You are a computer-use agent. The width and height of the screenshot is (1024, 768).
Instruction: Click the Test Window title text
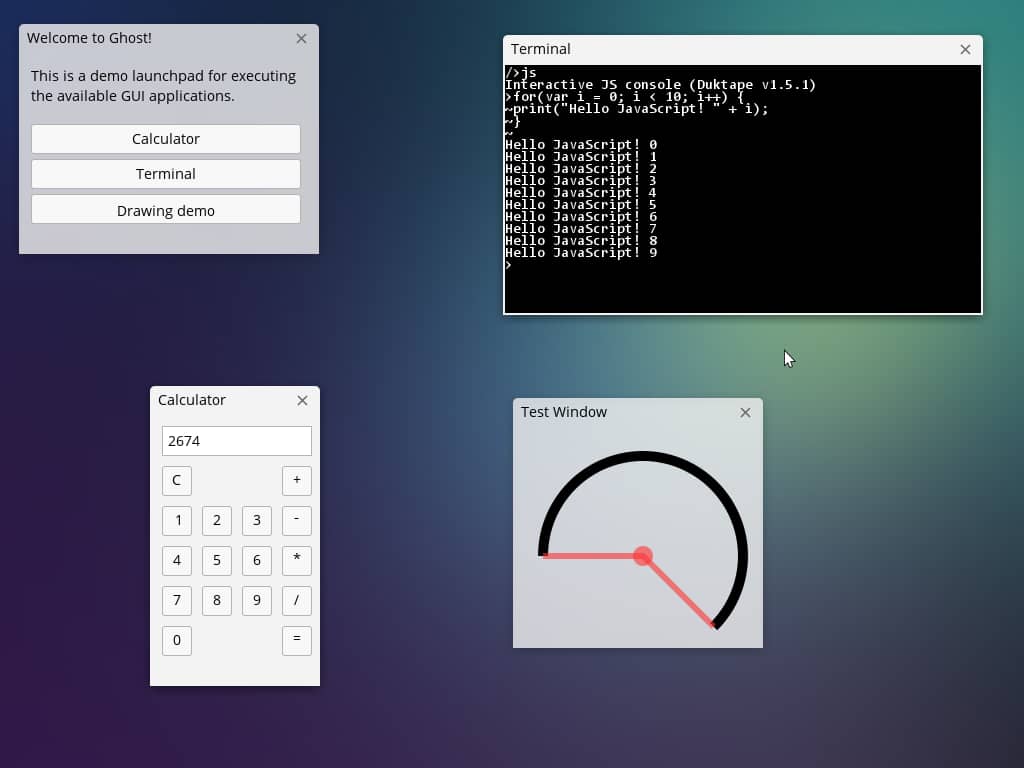[x=564, y=412]
